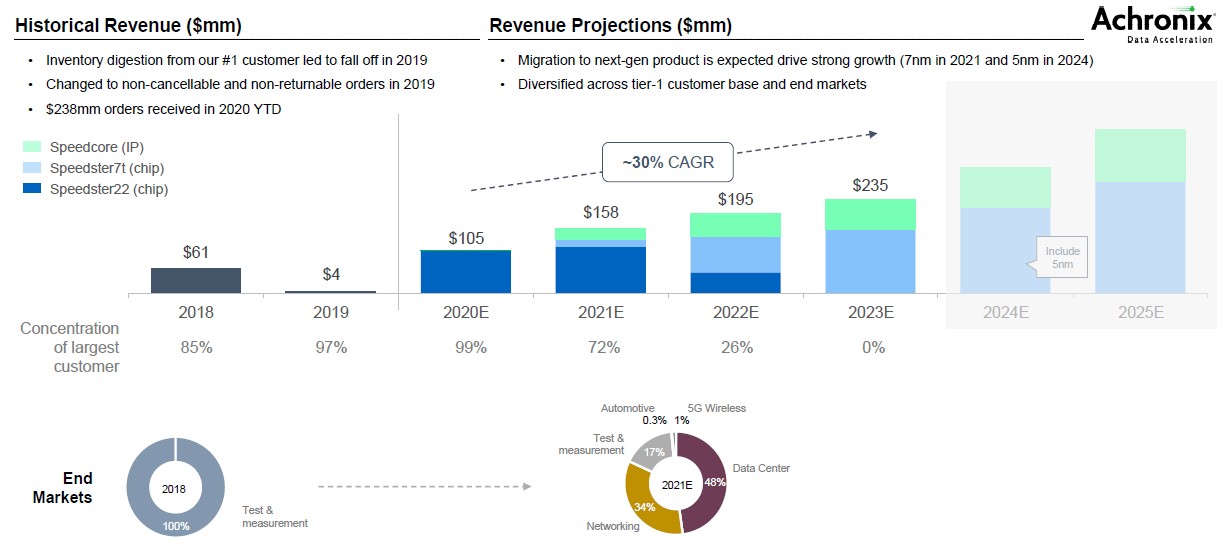1225x550 pixels.
Task: Click the 99% concentration value
Action: point(470,348)
